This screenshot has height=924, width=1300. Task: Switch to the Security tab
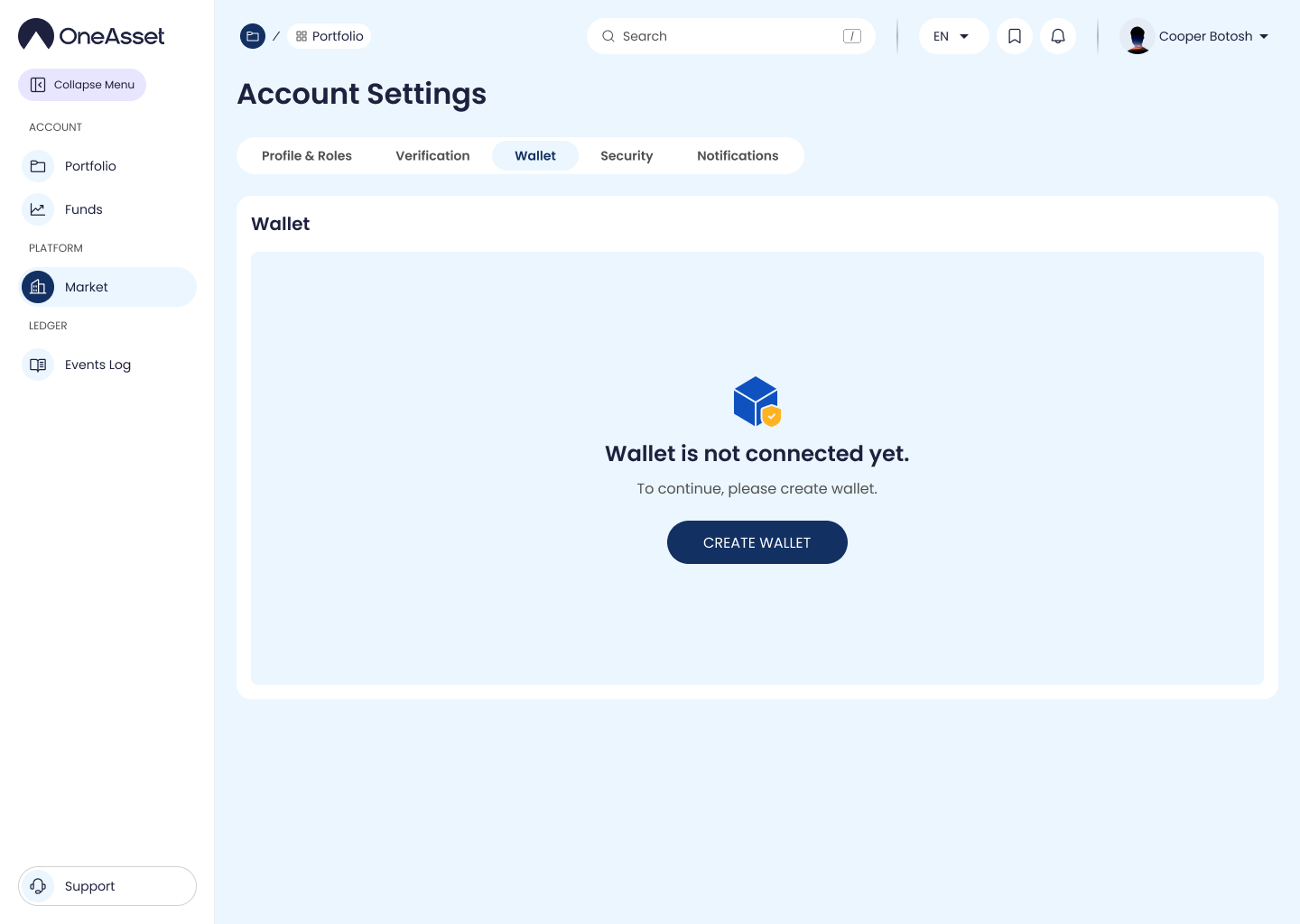[x=627, y=156]
